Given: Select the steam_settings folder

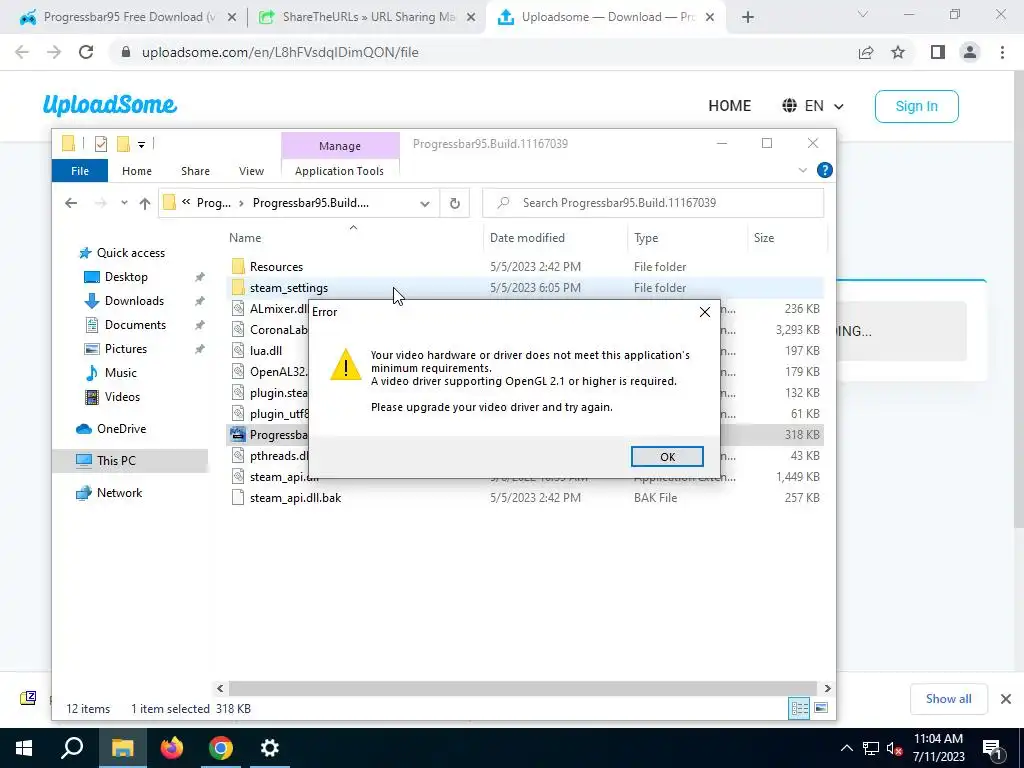Looking at the screenshot, I should click(x=289, y=288).
